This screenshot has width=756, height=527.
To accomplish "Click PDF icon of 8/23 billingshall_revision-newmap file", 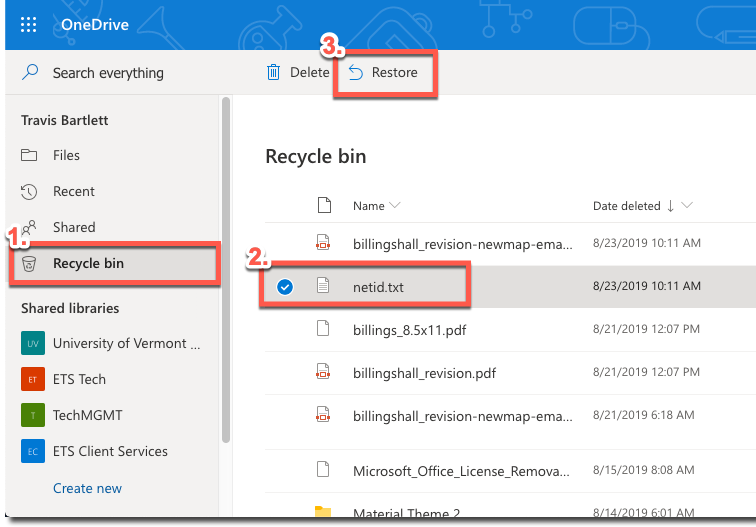I will [x=323, y=243].
